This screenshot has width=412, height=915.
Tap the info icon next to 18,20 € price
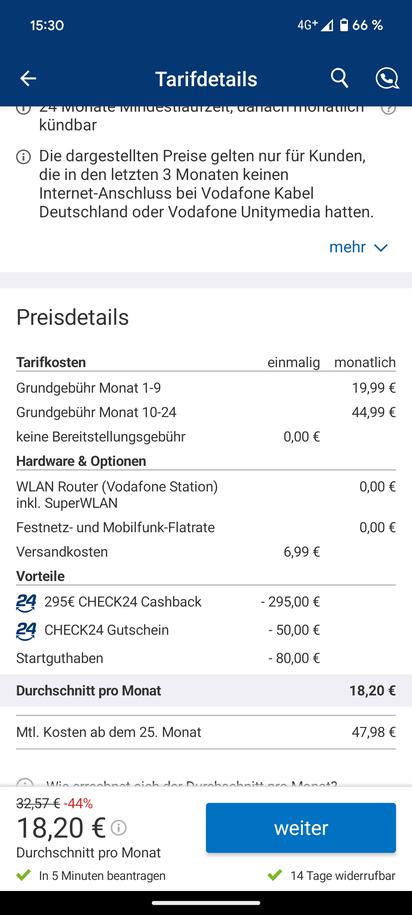click(x=118, y=827)
